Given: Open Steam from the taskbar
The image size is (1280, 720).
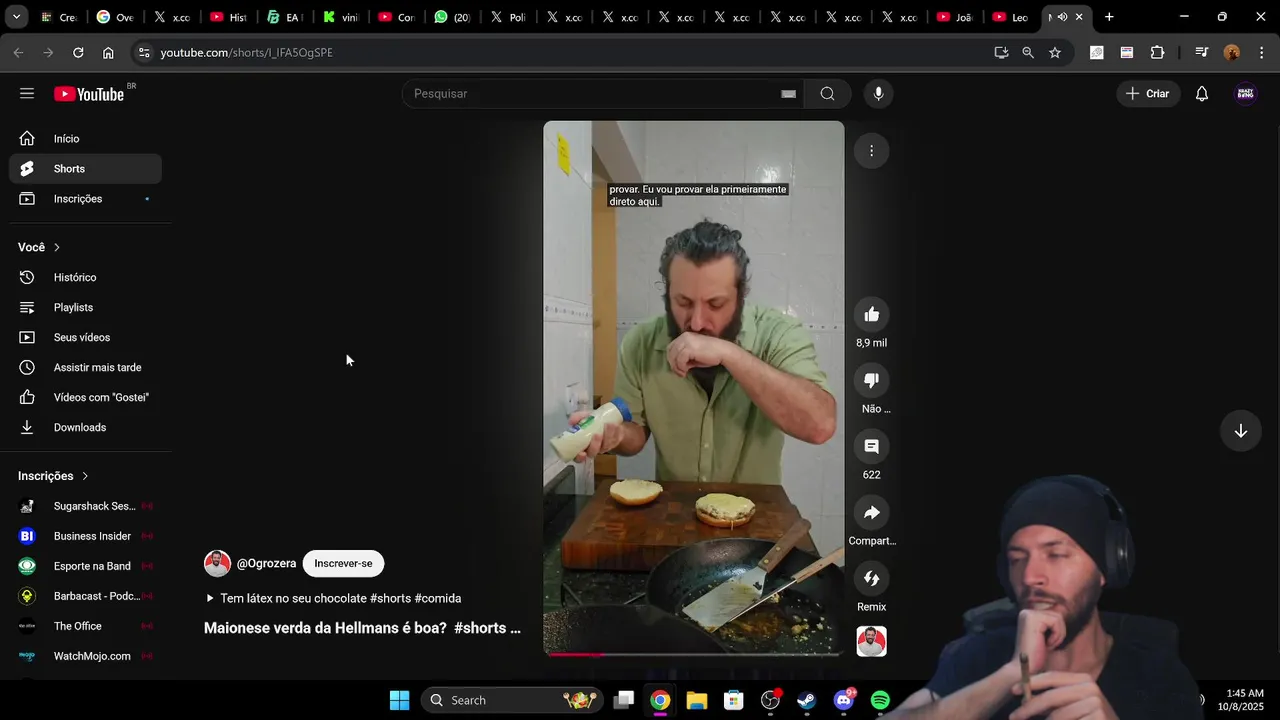Looking at the screenshot, I should (806, 700).
